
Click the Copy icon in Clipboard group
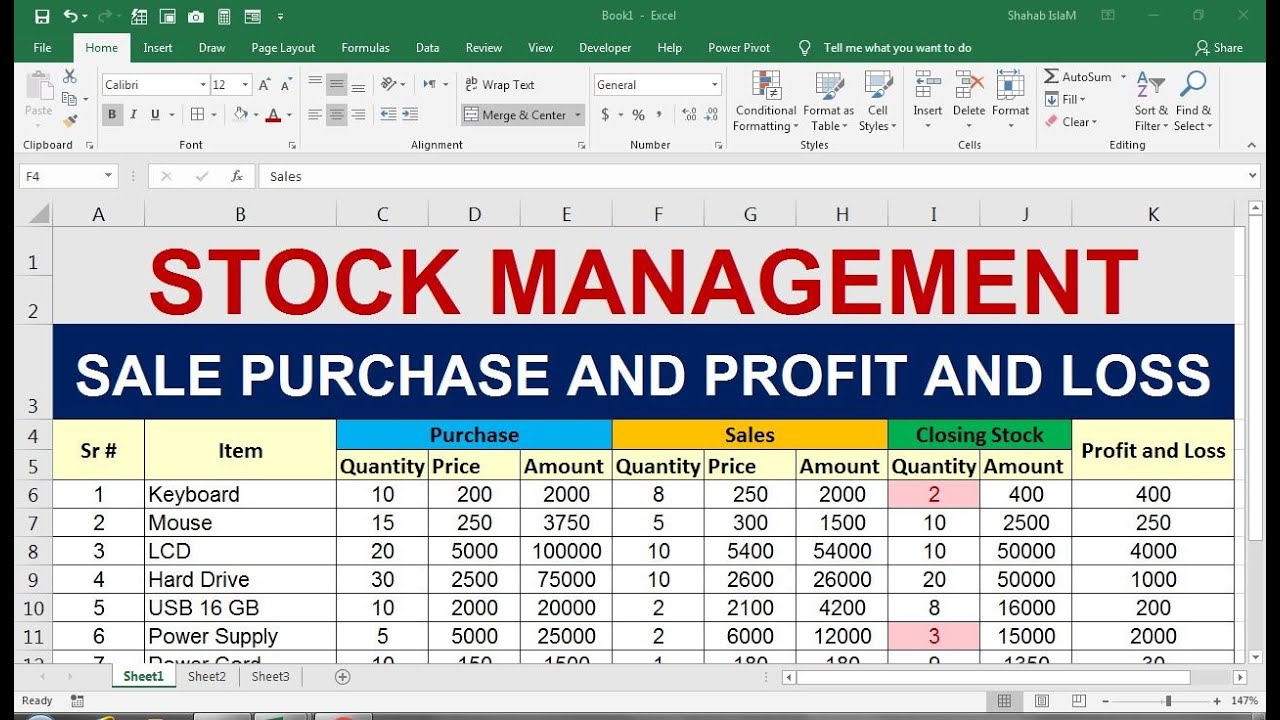pos(69,98)
